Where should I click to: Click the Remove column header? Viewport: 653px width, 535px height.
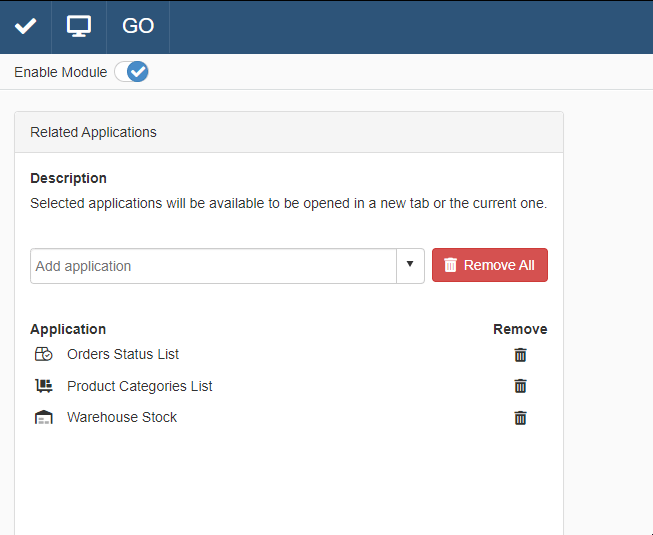click(520, 329)
